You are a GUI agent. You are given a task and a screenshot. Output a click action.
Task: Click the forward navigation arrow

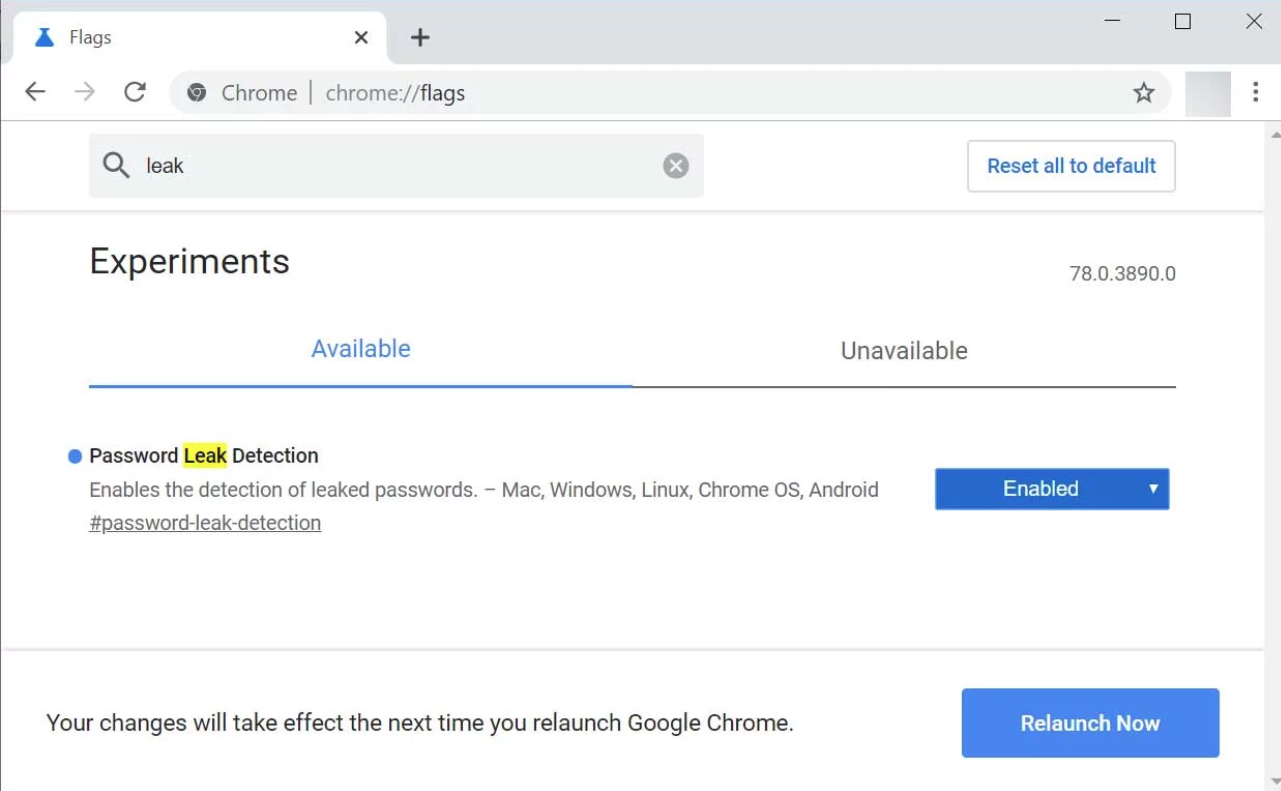[x=85, y=93]
